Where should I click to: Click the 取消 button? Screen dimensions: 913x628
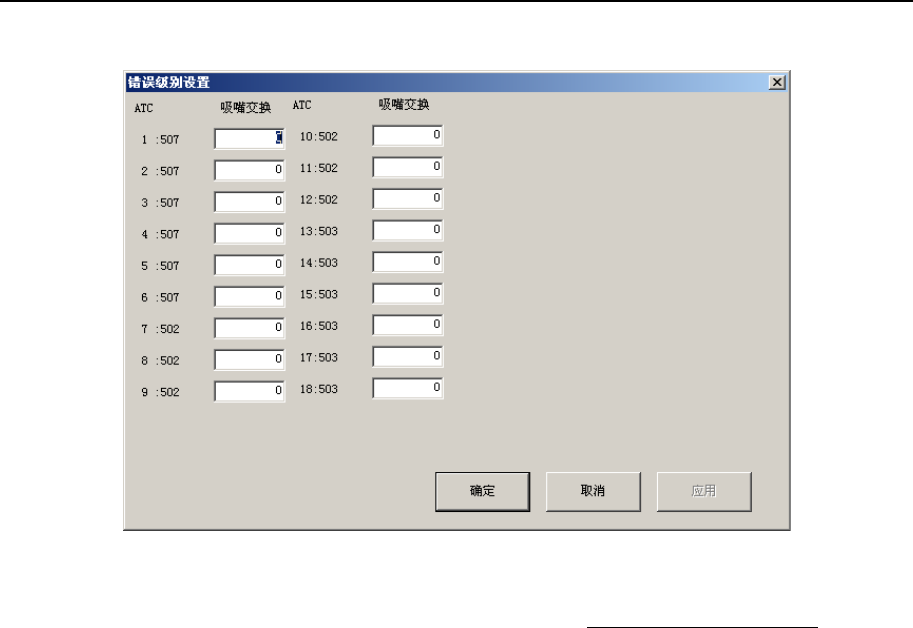click(x=593, y=492)
